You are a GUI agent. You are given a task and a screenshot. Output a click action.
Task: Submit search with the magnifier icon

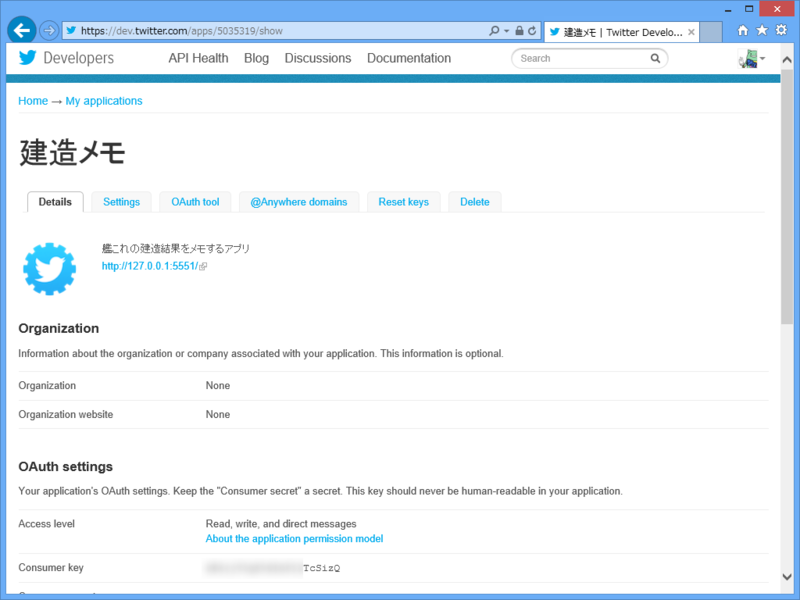click(x=655, y=58)
